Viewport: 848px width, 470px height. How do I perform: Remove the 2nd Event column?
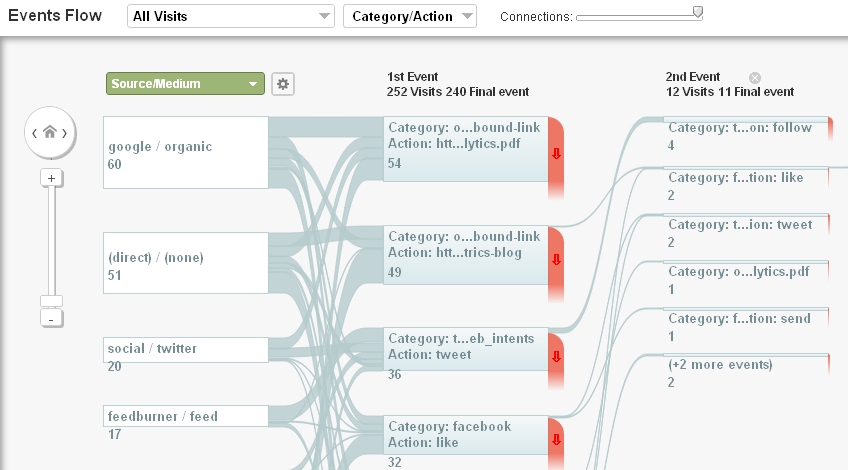coord(755,77)
